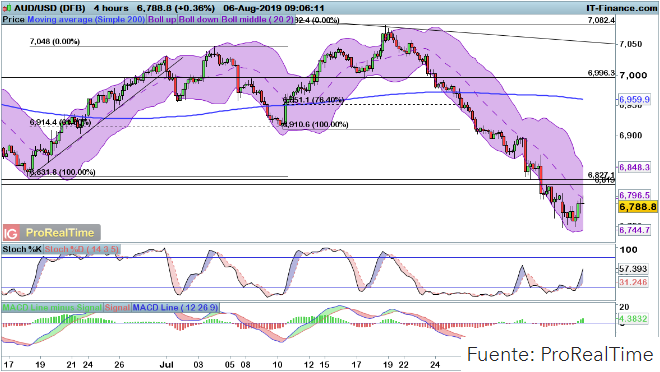This screenshot has width=660, height=372.
Task: Click the 03 date axis label
Action: [x=198, y=364]
